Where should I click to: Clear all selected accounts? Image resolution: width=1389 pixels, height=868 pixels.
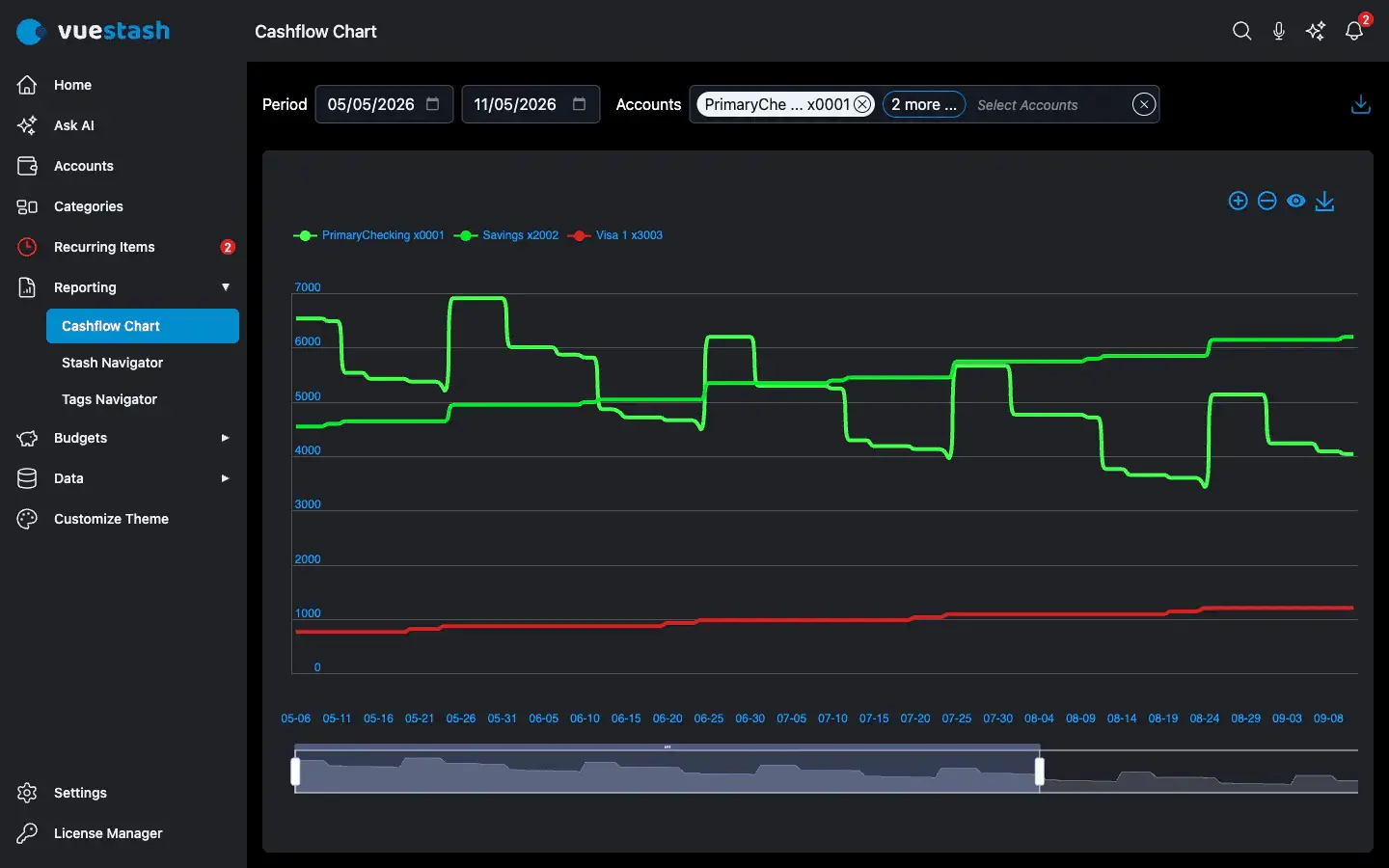tap(1144, 104)
